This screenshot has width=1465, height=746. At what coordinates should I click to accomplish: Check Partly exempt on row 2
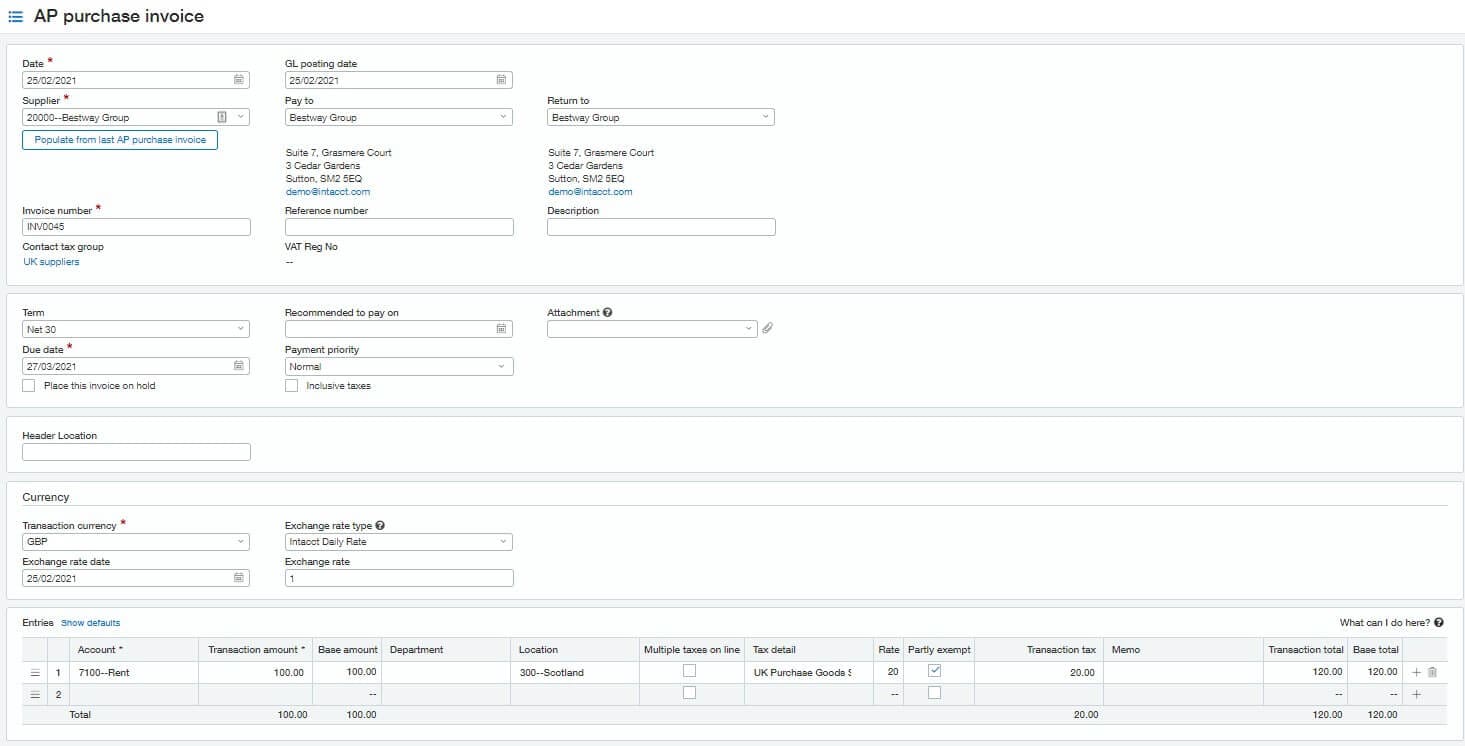tap(935, 692)
